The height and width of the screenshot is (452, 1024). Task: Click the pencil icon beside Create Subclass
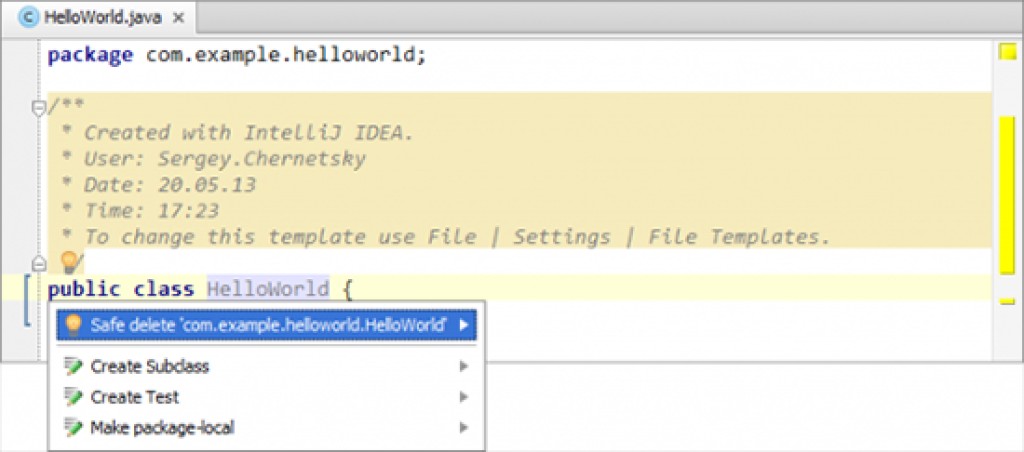click(74, 366)
